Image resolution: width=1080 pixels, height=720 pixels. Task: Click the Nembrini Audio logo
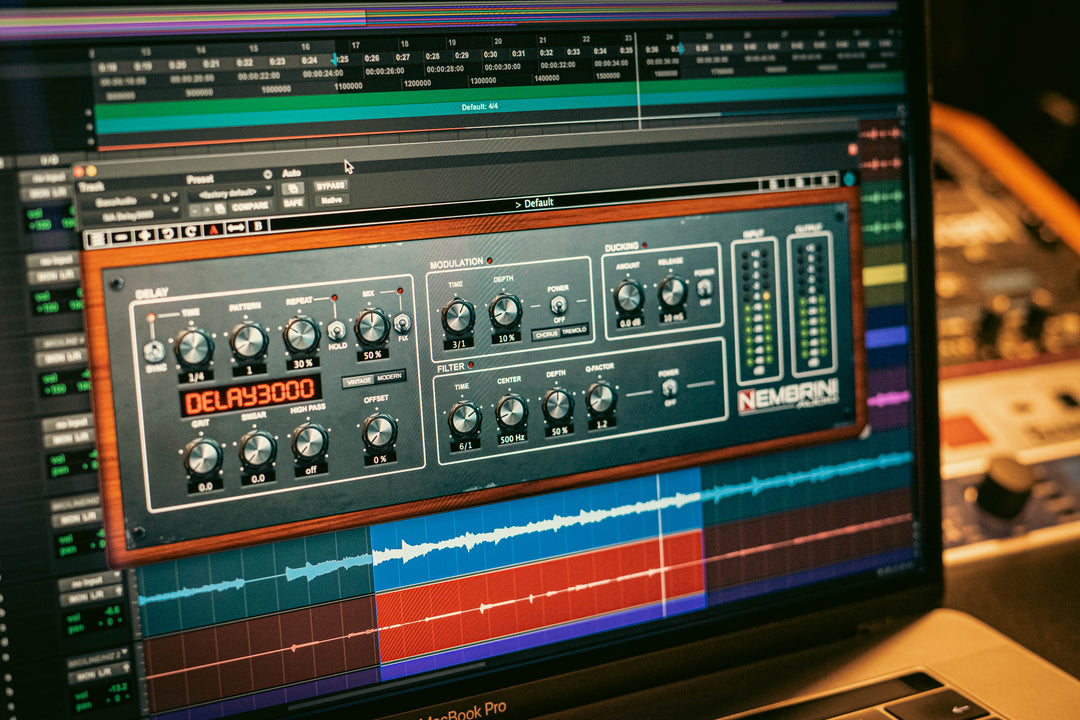pos(788,394)
